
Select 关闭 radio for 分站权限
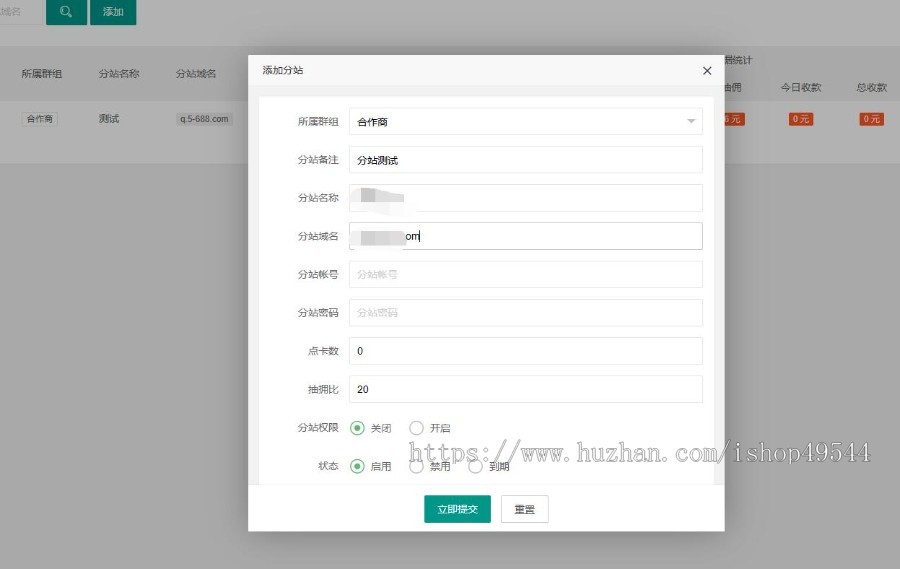pyautogui.click(x=357, y=428)
